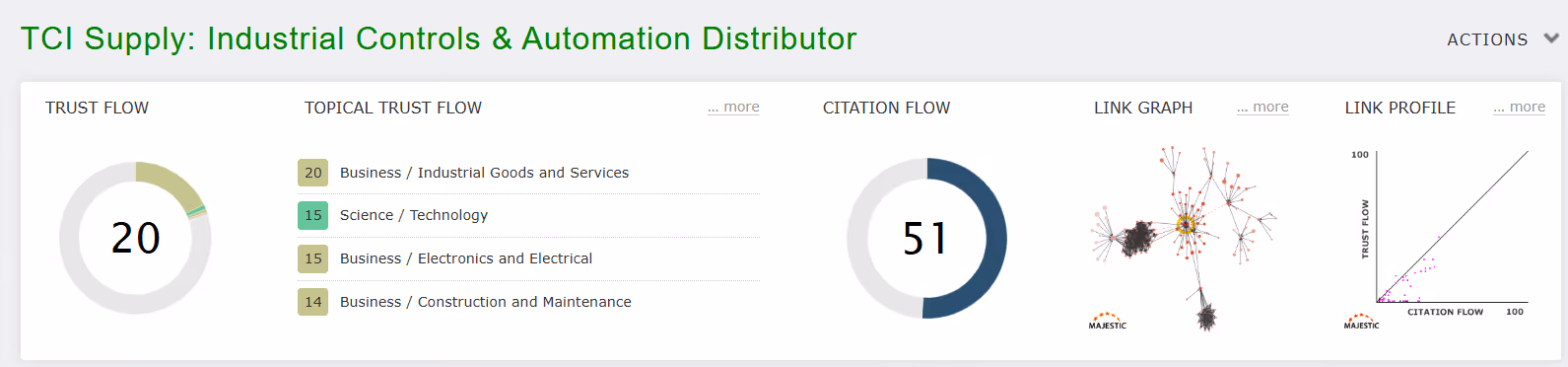The width and height of the screenshot is (1568, 367).
Task: Click the LINK GRAPH heading
Action: pos(1143,108)
